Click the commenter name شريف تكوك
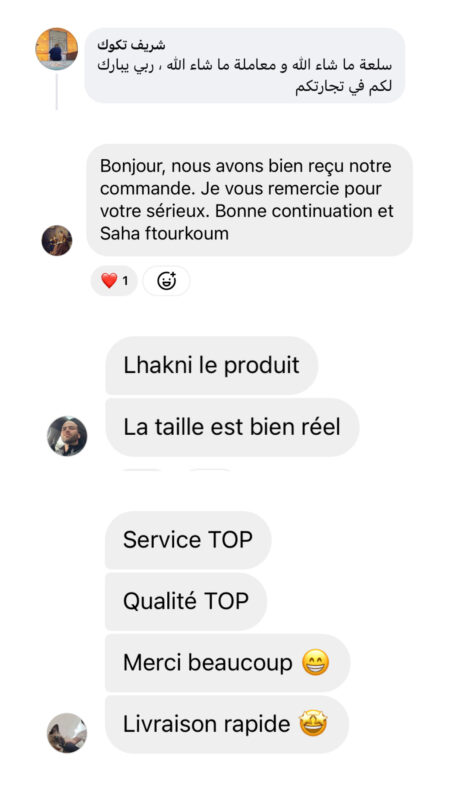Image resolution: width=461 pixels, height=800 pixels. click(x=131, y=45)
